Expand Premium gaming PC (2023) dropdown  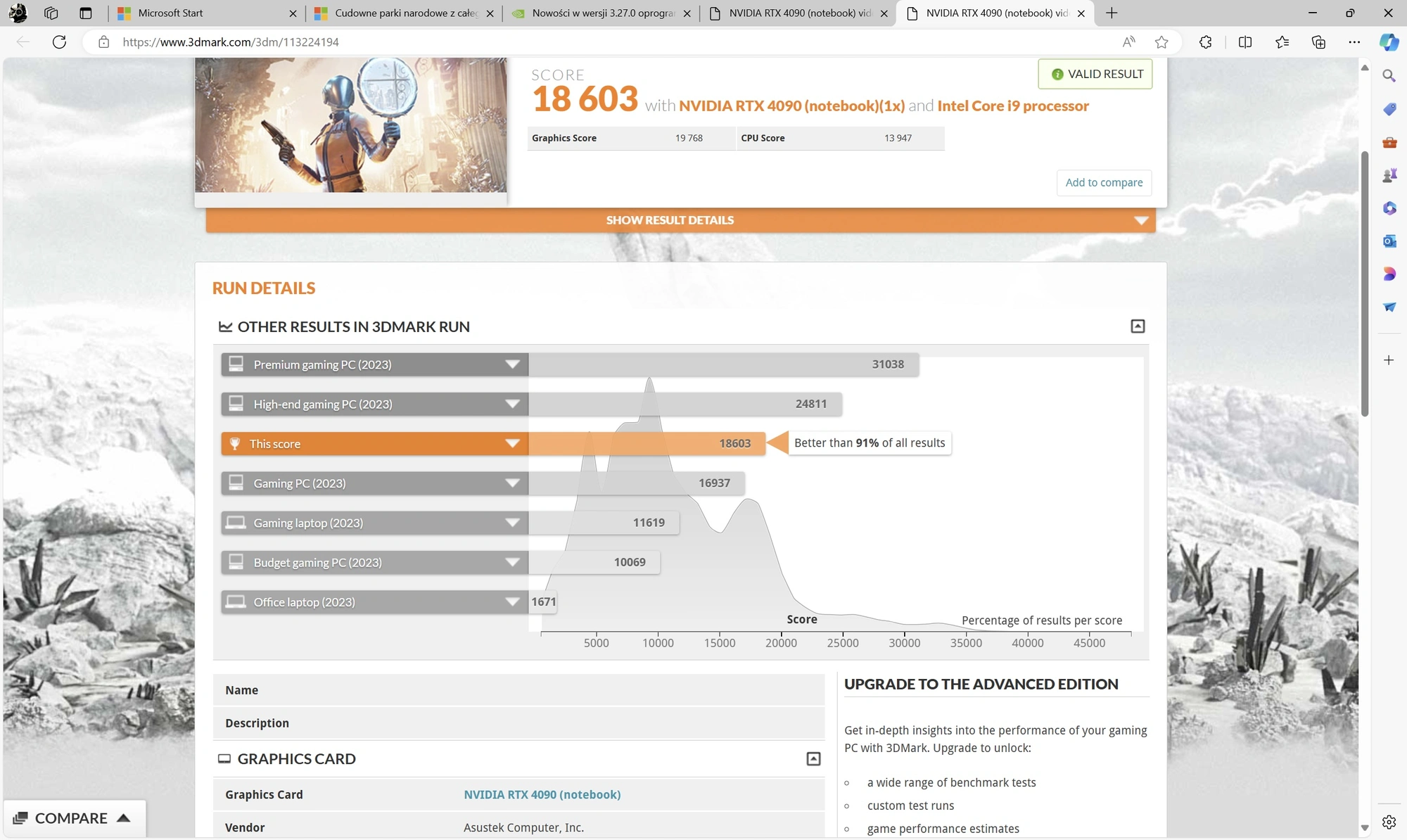(512, 364)
